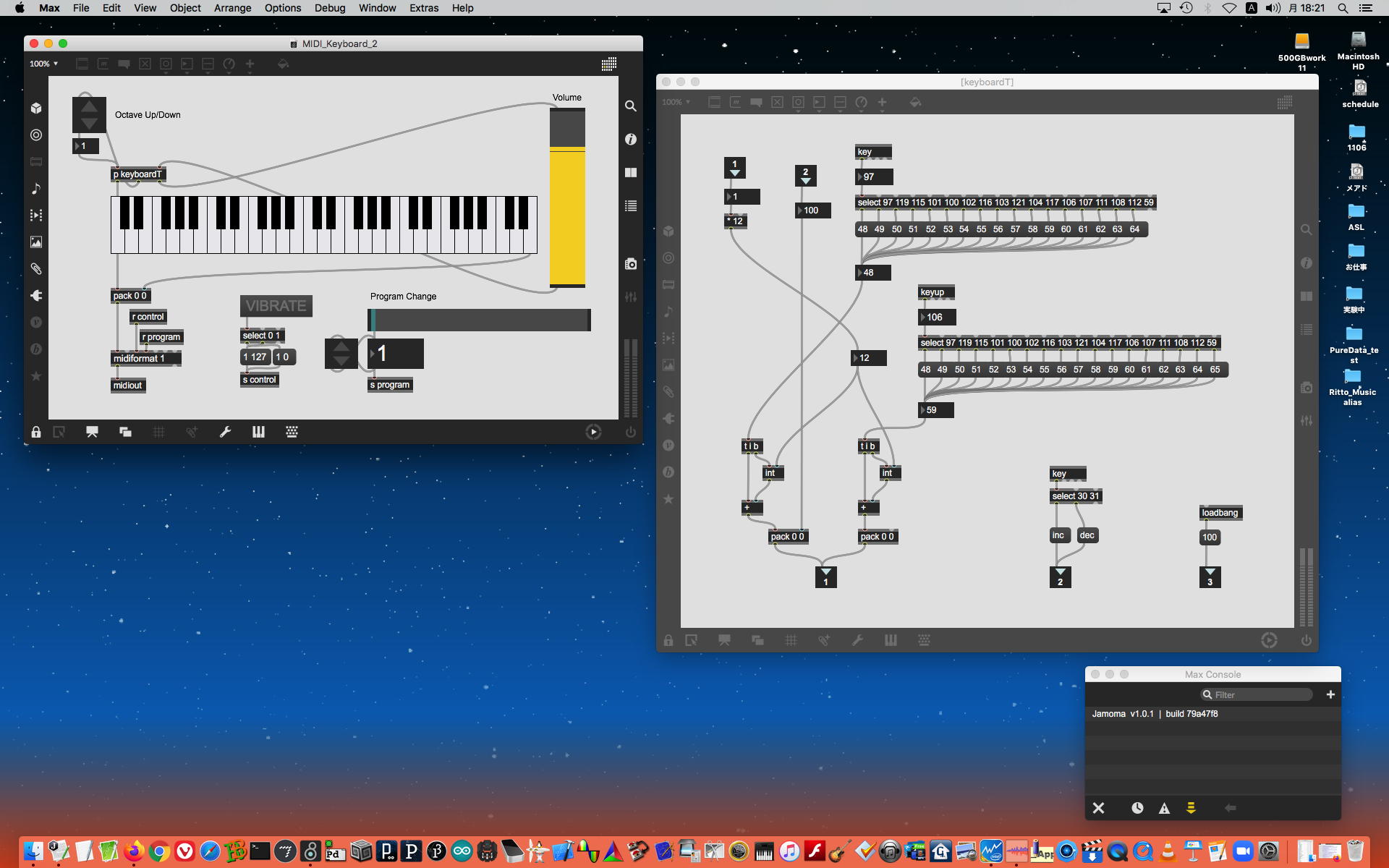Clear the Max Console with X icon

pos(1098,808)
